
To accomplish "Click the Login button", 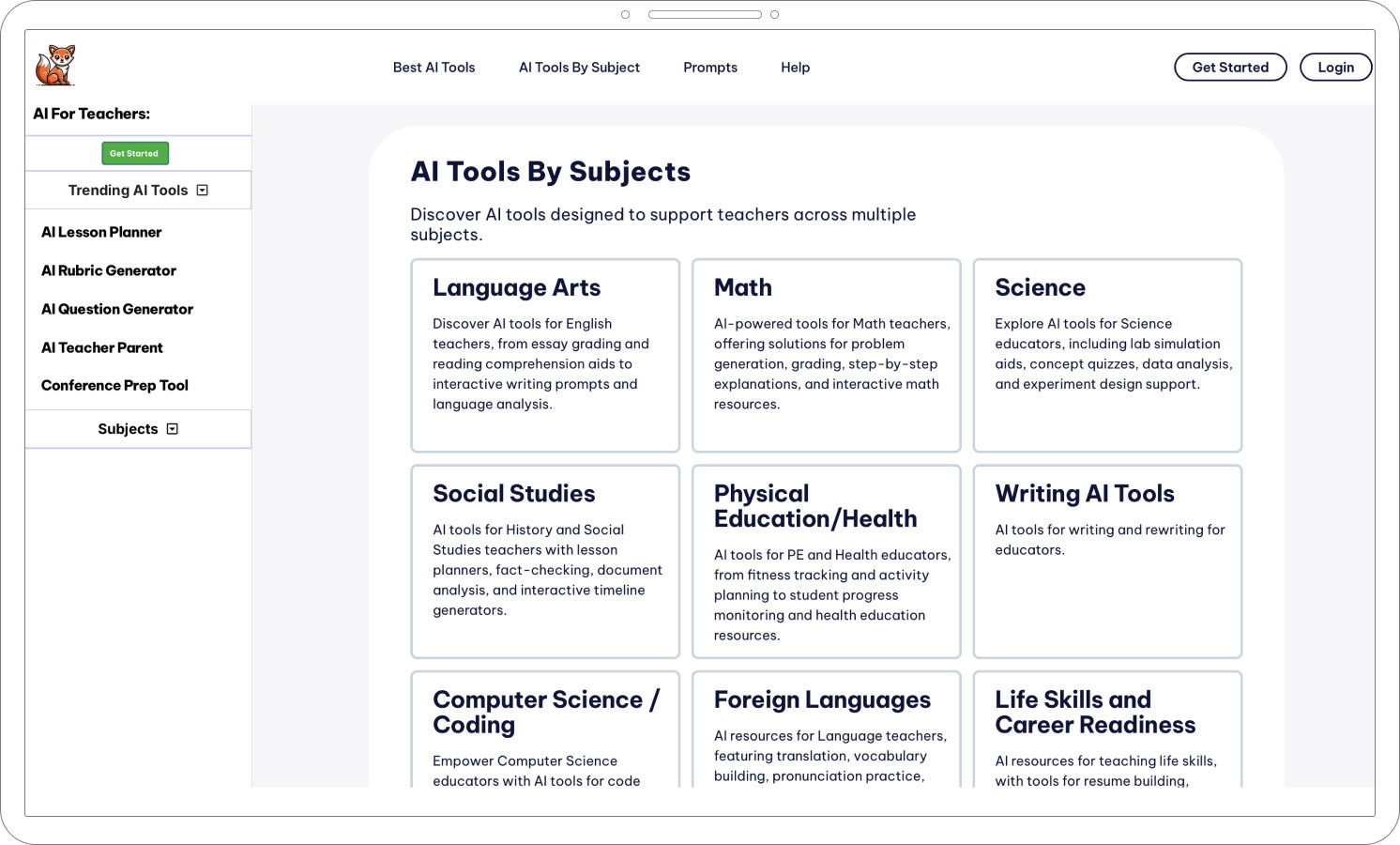I will (x=1334, y=68).
